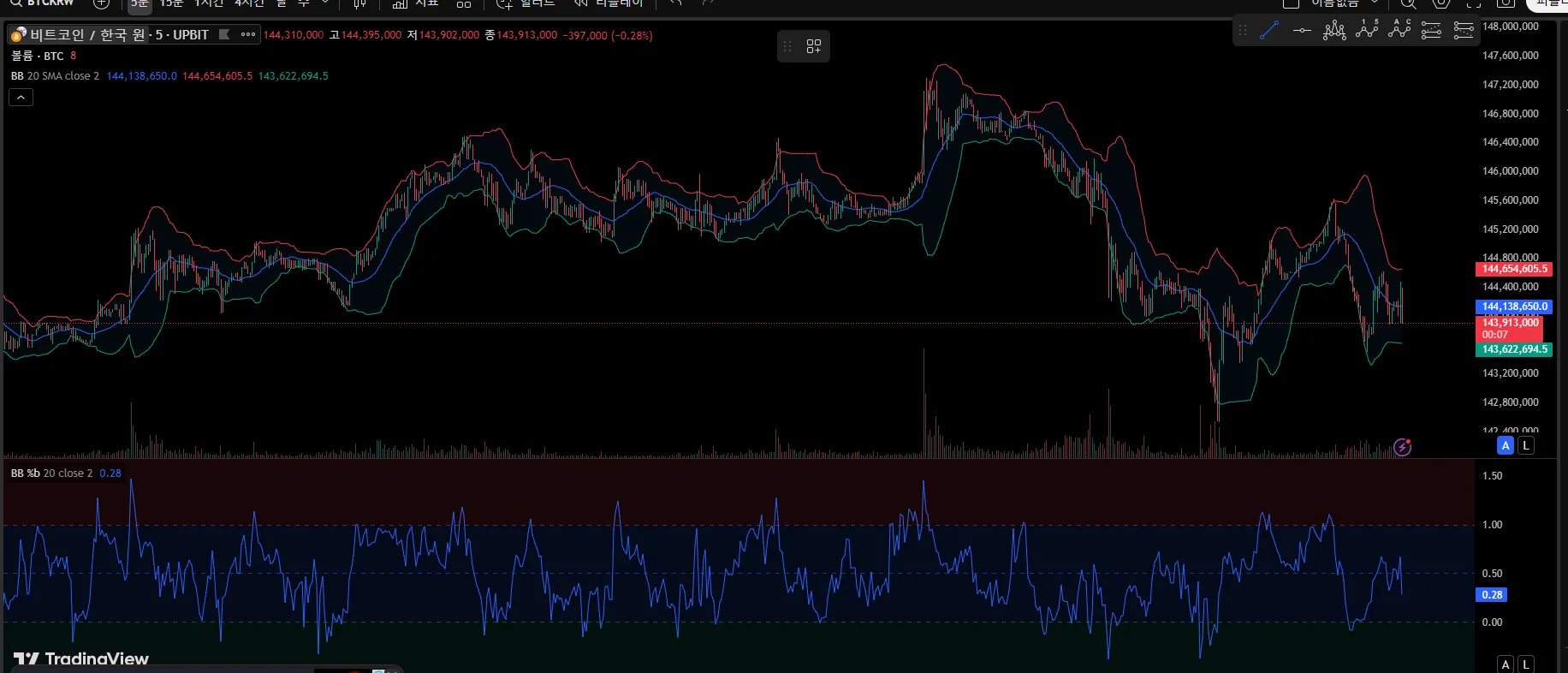This screenshot has width=1568, height=673.
Task: Select the ABC correction wave tool
Action: click(1399, 31)
